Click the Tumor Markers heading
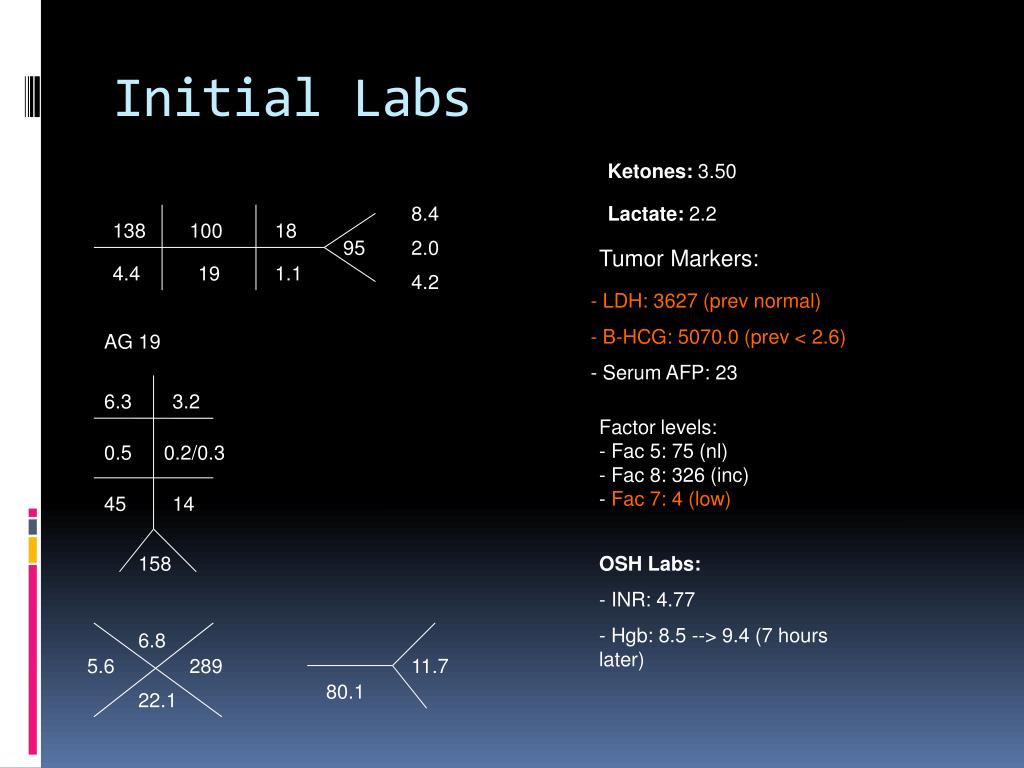Image resolution: width=1024 pixels, height=768 pixels. 679,259
